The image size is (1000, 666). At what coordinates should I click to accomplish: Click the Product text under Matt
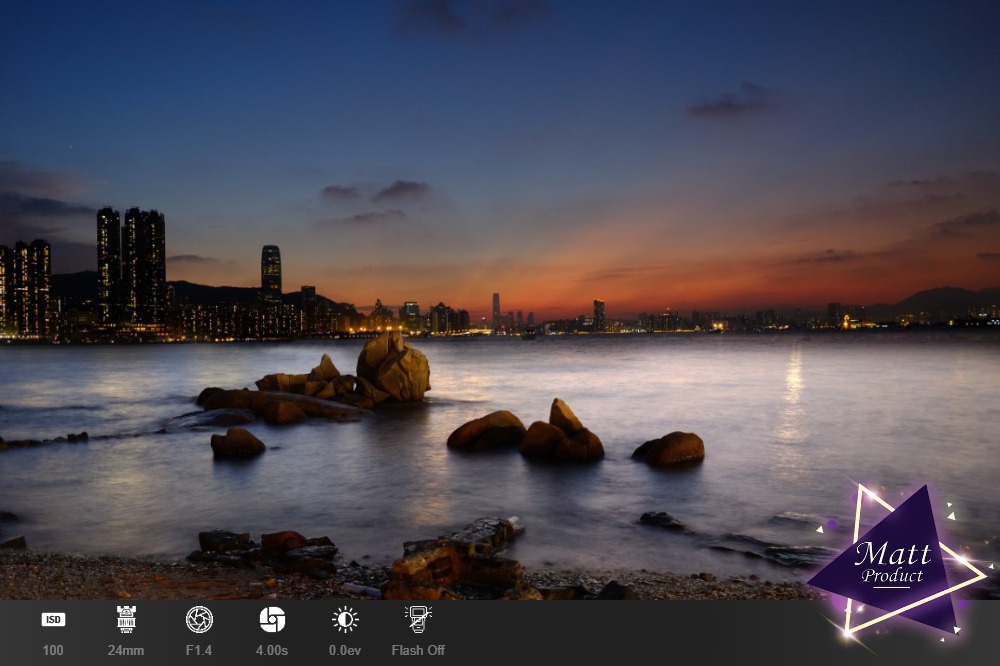point(892,576)
